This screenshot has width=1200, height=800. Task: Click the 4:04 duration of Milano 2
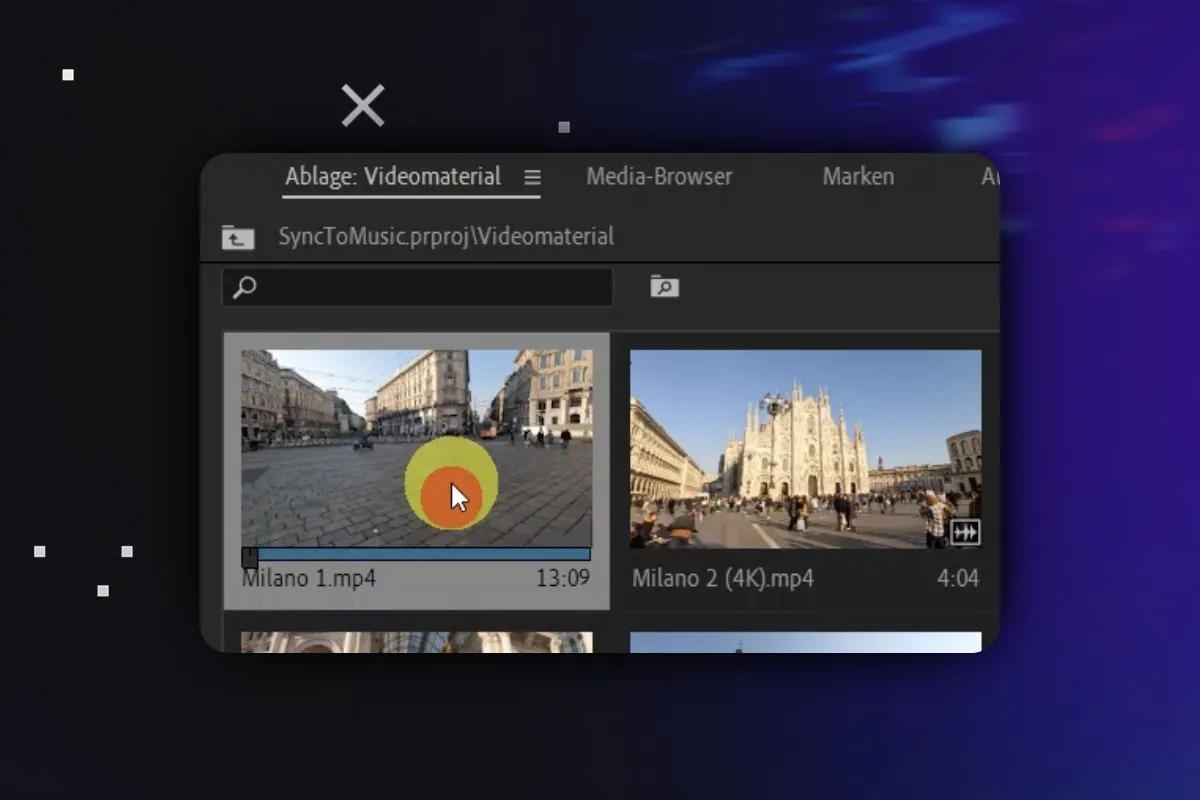(x=958, y=579)
